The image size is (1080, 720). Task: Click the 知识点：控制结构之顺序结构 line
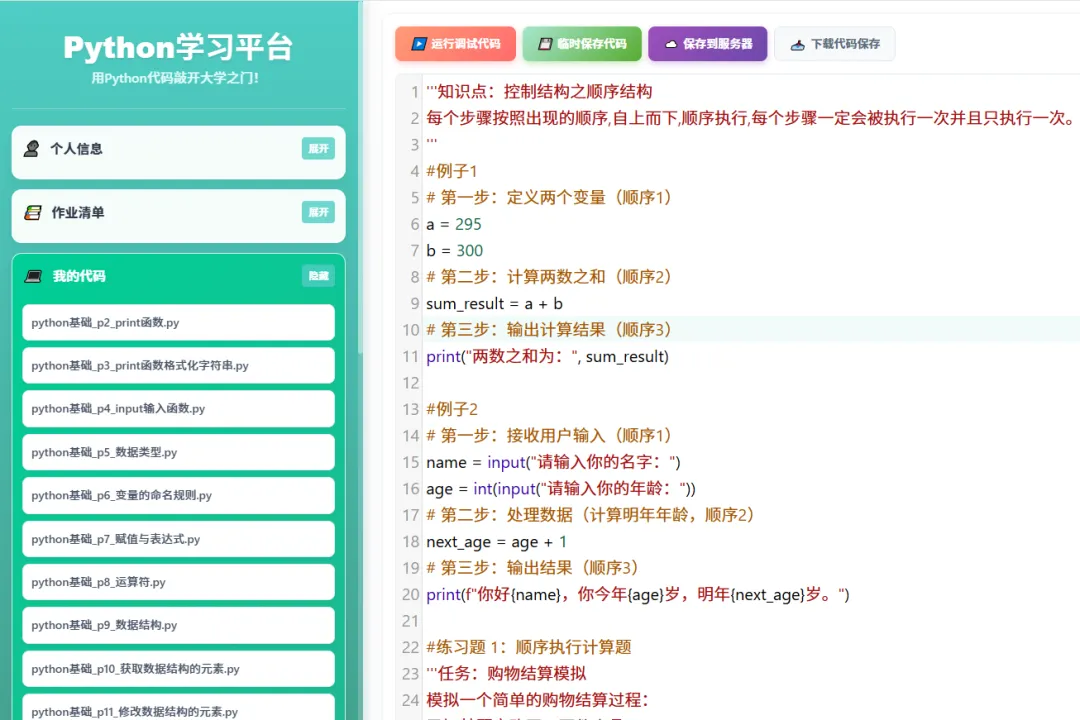click(x=539, y=92)
